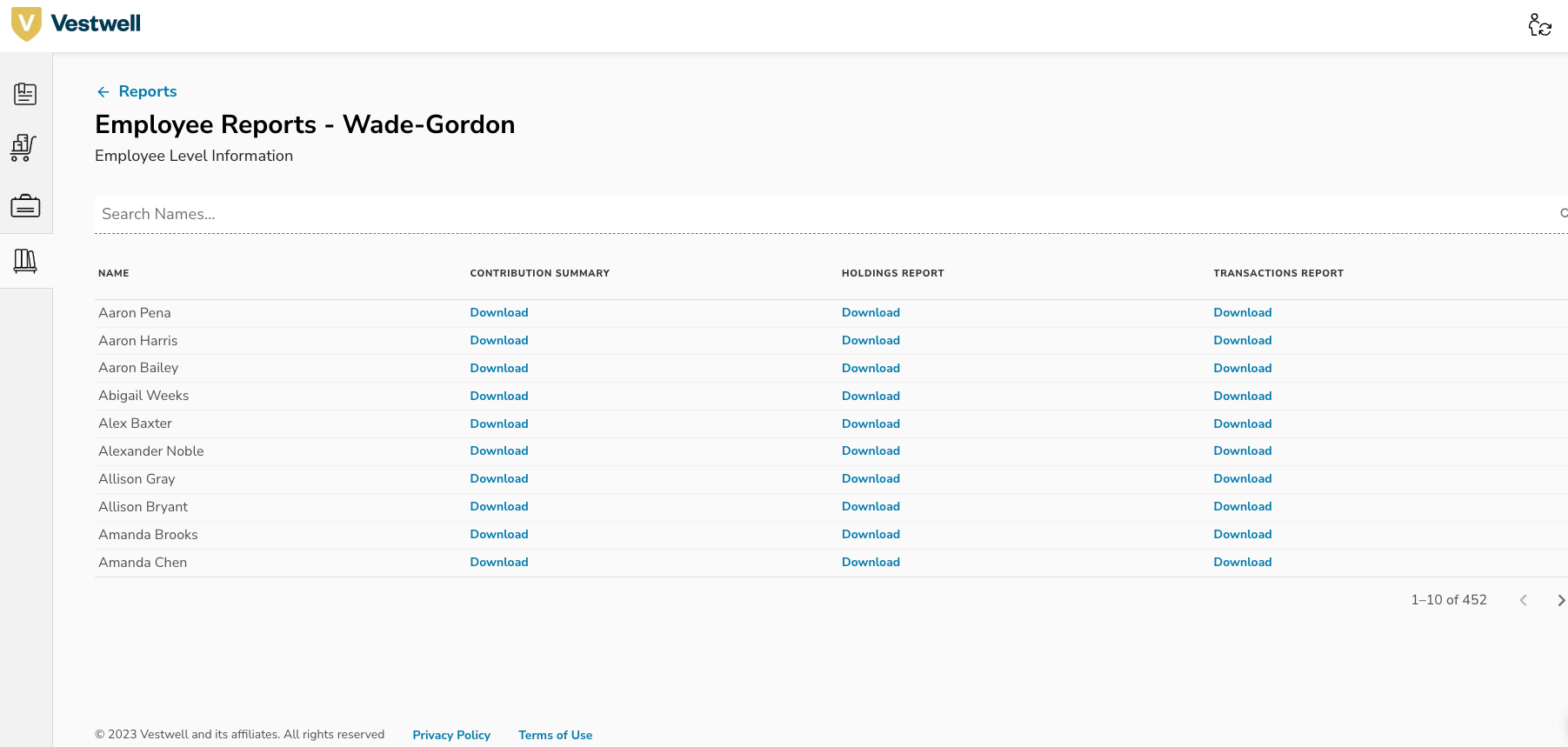Screen dimensions: 1568x747
Task: Download Aaron Pena's holdings report
Action: (871, 313)
